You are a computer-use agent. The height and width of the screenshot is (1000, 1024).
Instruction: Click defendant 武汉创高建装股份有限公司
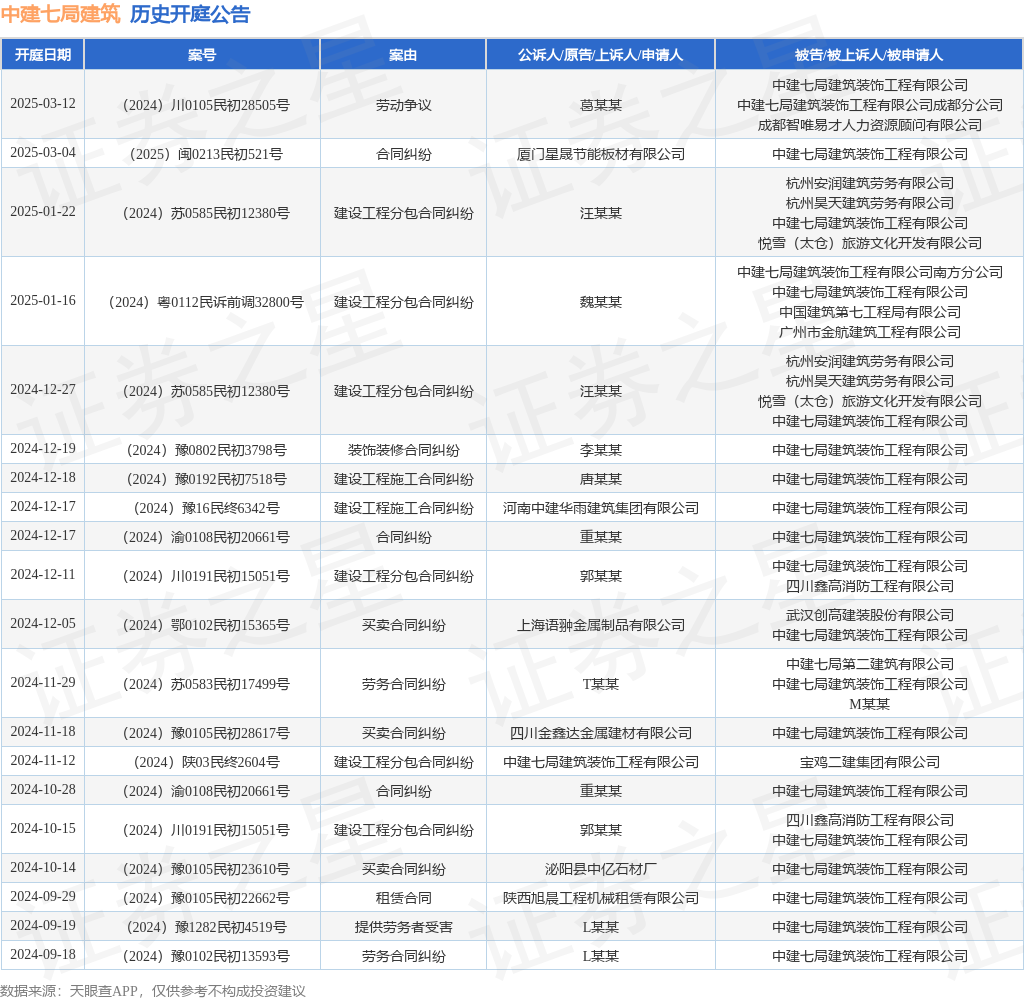(x=869, y=615)
